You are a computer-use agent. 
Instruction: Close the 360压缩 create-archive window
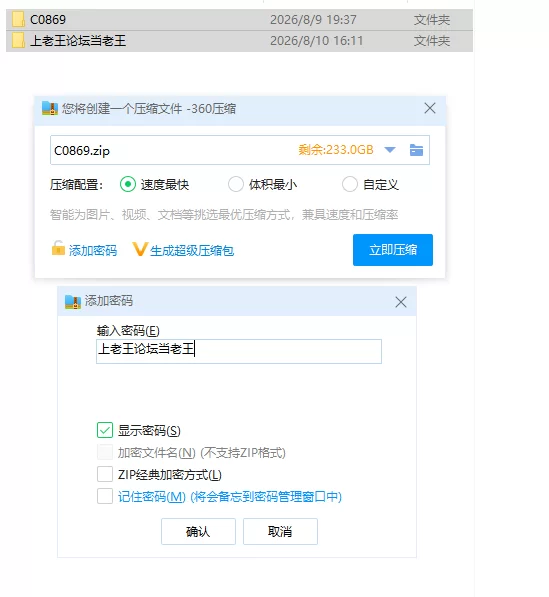[x=429, y=109]
